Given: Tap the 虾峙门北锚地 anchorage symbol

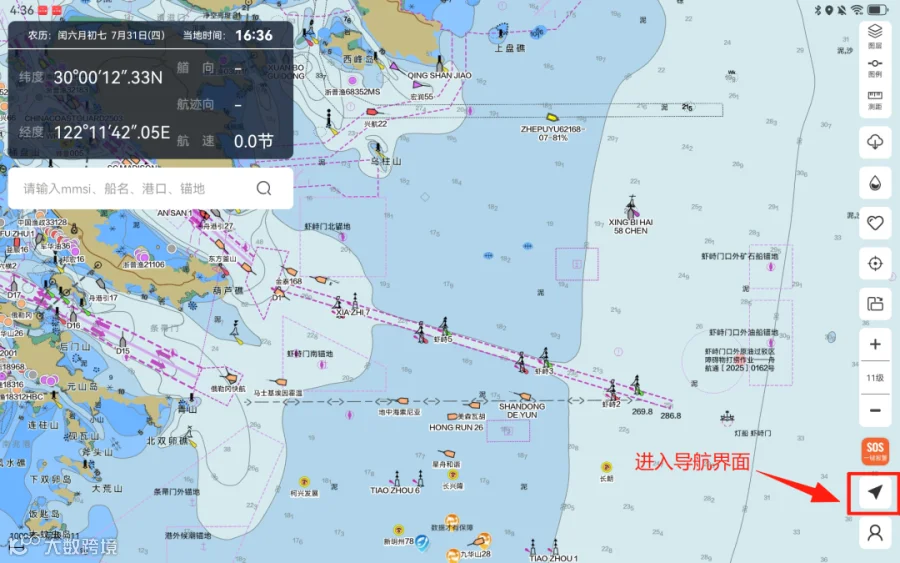Looking at the screenshot, I should pyautogui.click(x=343, y=236).
